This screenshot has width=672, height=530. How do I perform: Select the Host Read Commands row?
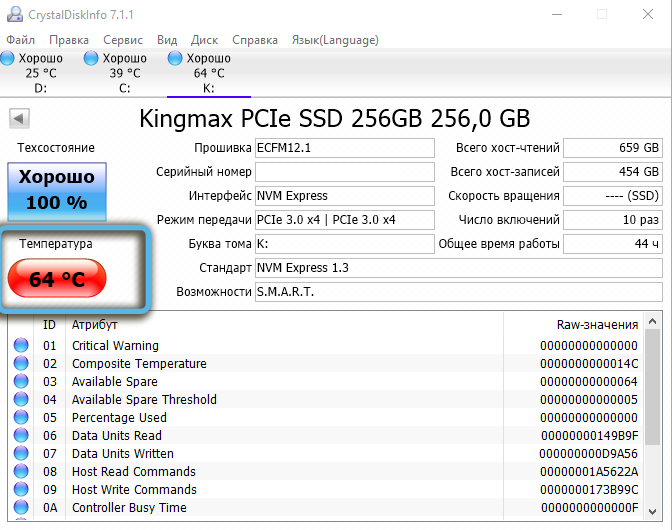pos(300,472)
